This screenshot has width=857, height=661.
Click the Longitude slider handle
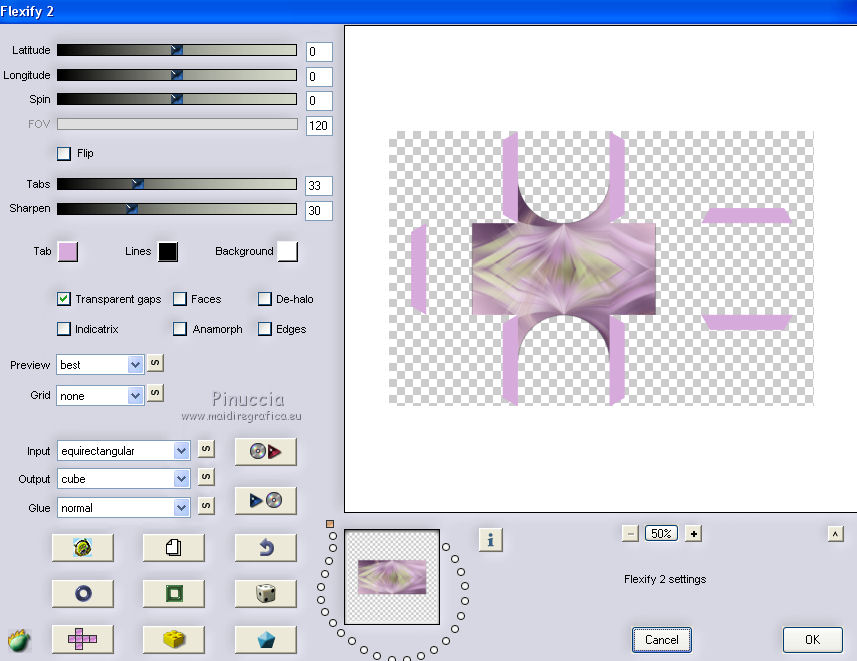click(177, 75)
